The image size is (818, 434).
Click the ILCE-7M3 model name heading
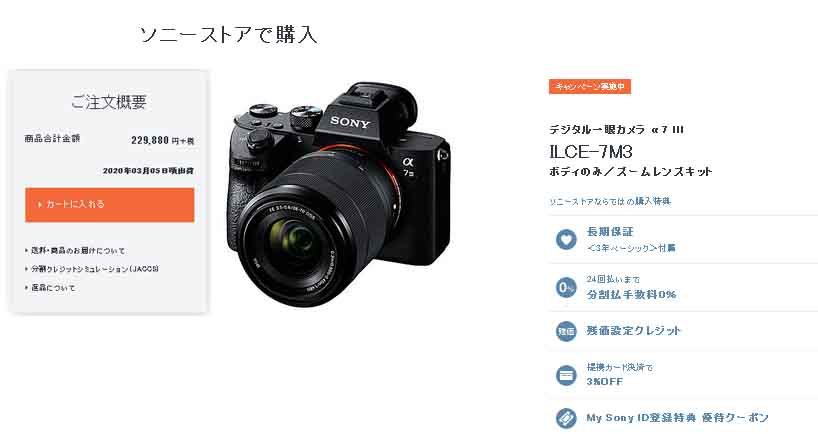(x=591, y=152)
